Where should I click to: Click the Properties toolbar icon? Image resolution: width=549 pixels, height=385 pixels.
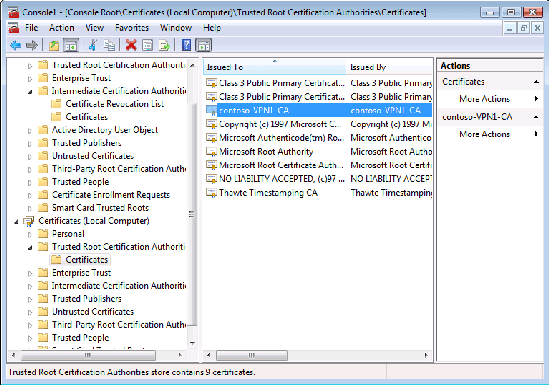tap(148, 45)
